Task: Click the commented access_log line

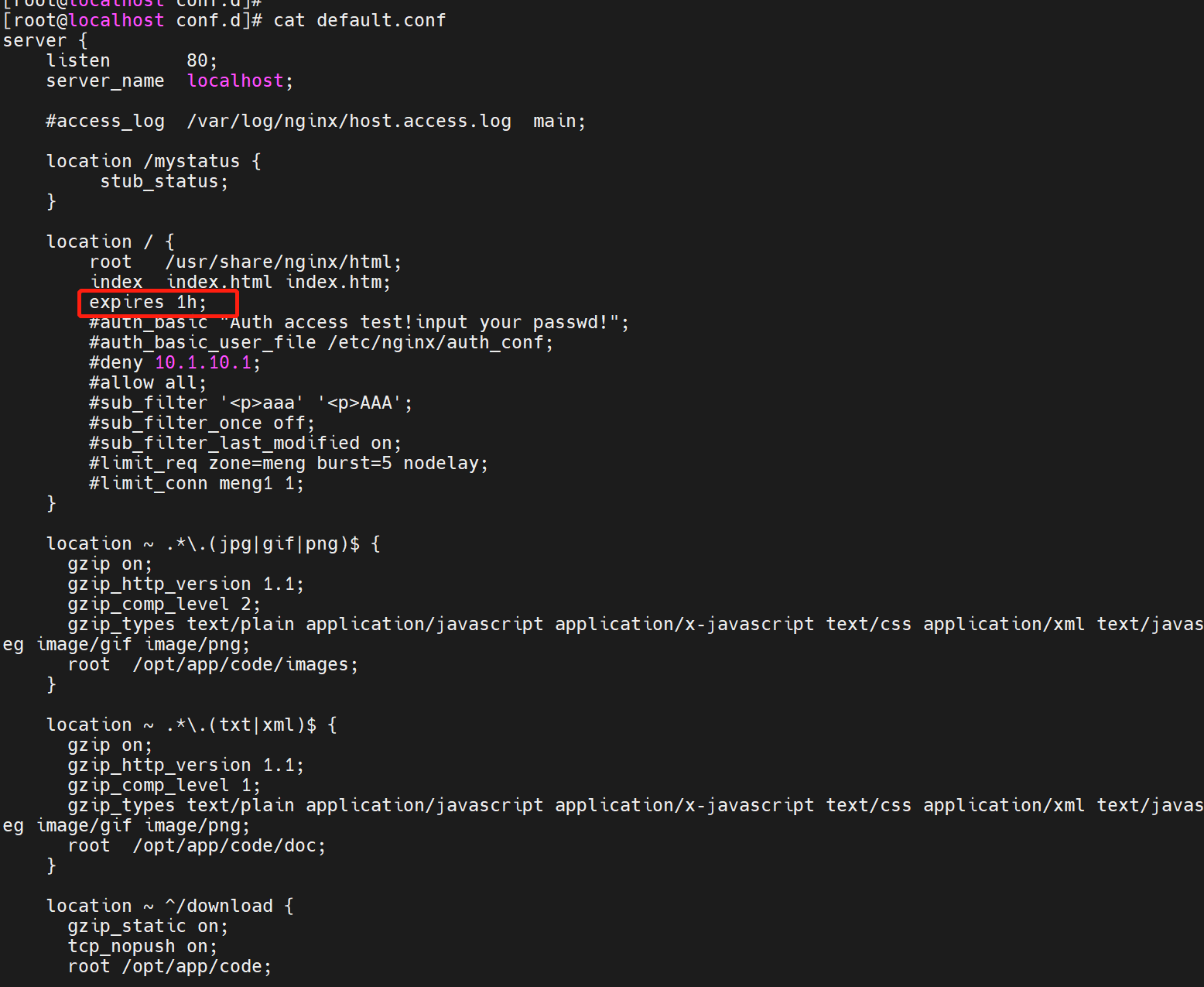Action: [315, 121]
